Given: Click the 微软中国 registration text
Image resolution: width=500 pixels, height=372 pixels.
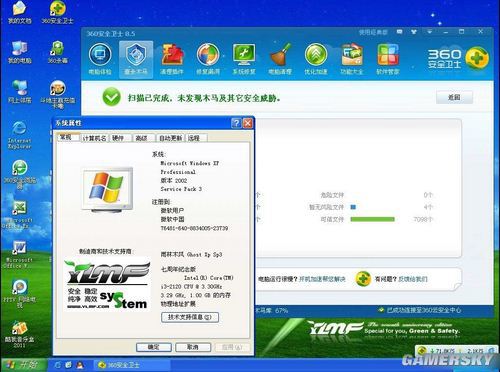Looking at the screenshot, I should click(172, 219).
